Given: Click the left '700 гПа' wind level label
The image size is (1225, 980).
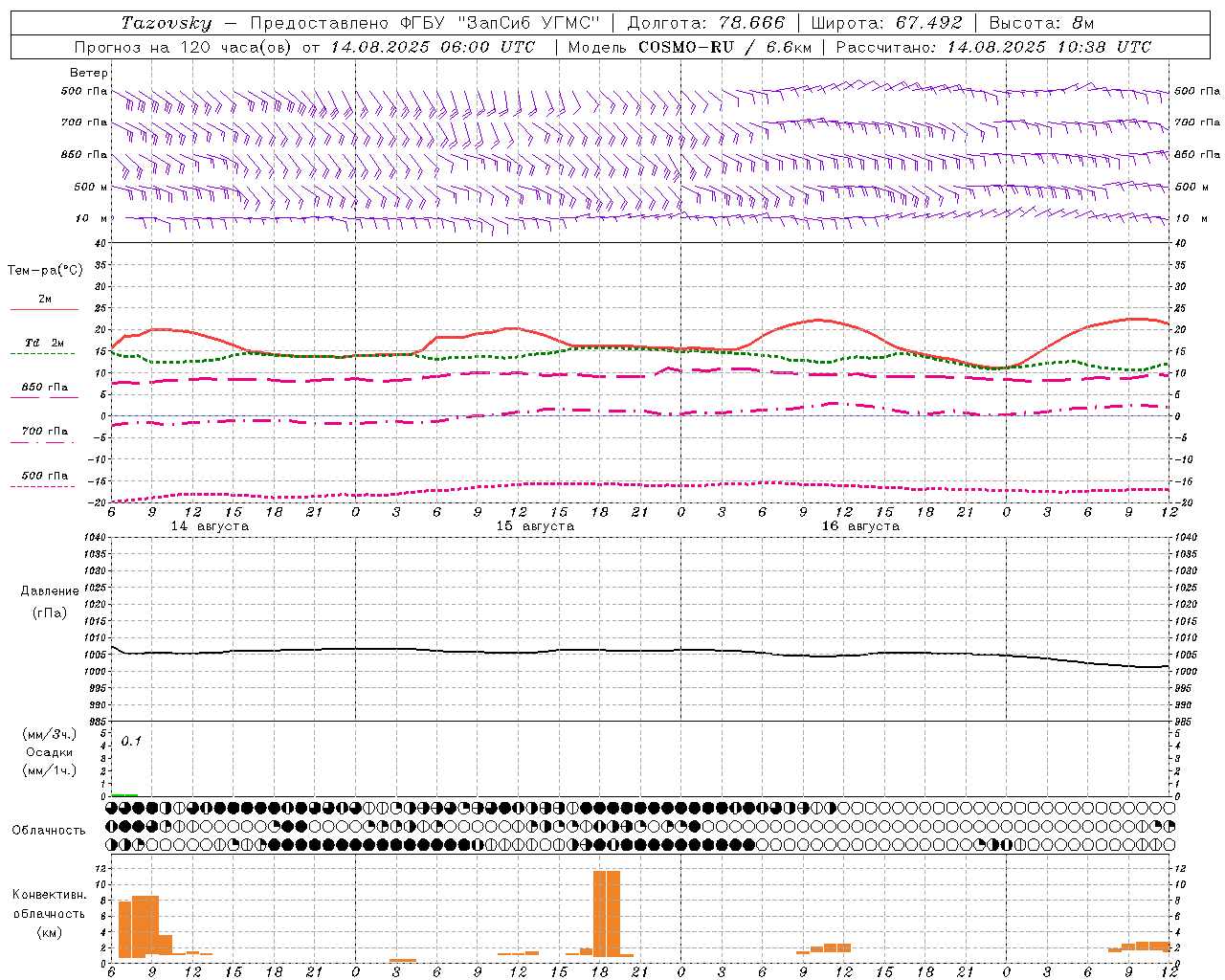Looking at the screenshot, I should [84, 122].
